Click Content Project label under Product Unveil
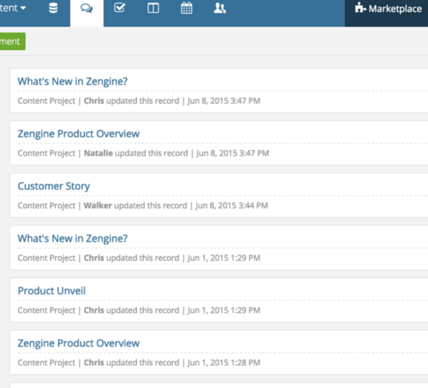Screen dimensions: 428x388 [46, 310]
